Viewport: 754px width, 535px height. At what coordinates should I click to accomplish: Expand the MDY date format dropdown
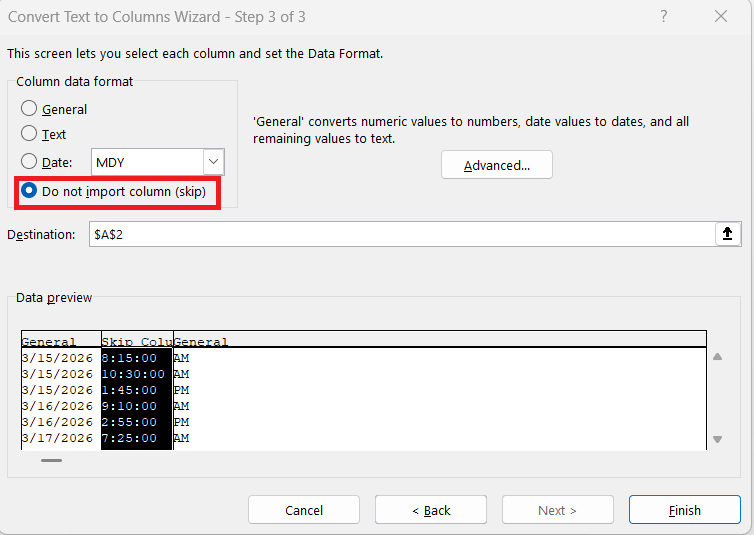(x=213, y=161)
